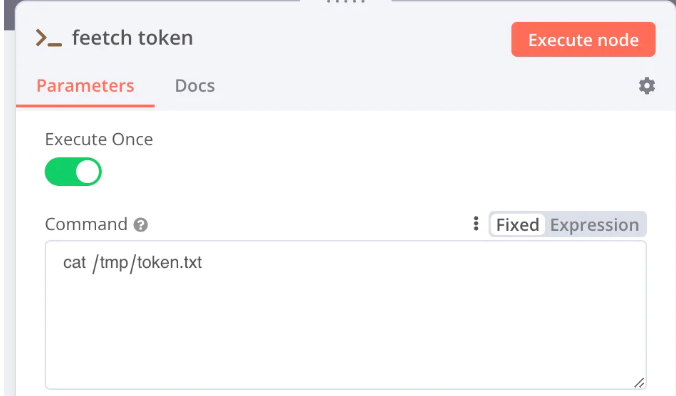676x396 pixels.
Task: Open the three-dot Command options menu
Action: click(476, 224)
